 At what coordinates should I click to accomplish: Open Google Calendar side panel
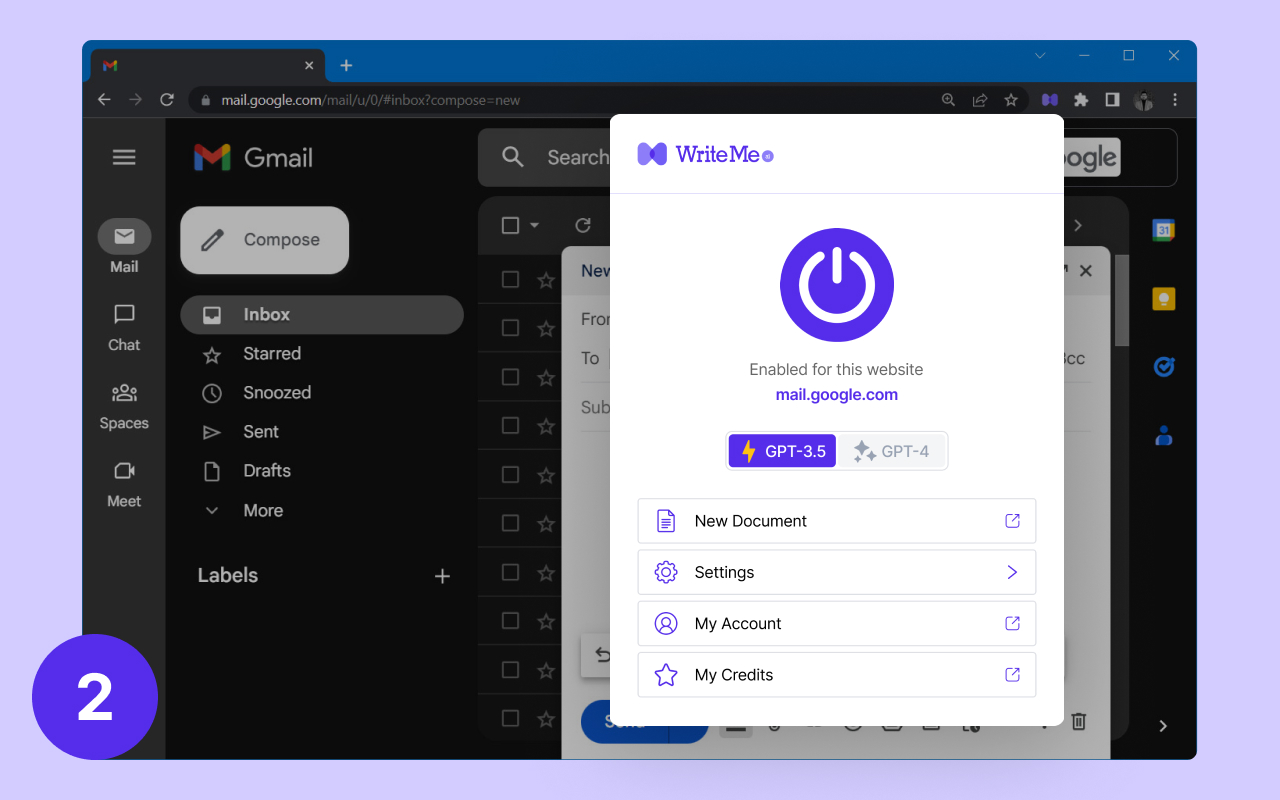pos(1163,230)
